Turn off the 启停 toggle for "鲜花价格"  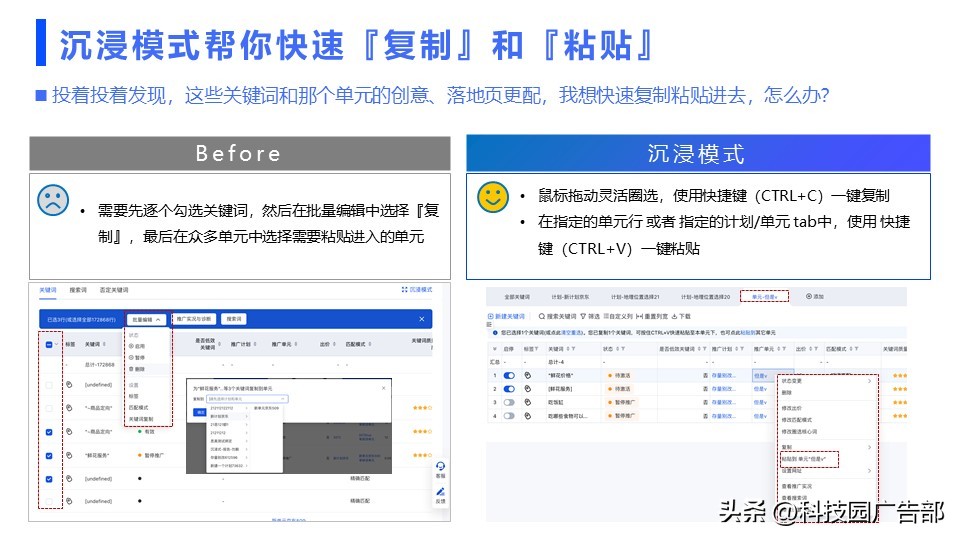[509, 375]
